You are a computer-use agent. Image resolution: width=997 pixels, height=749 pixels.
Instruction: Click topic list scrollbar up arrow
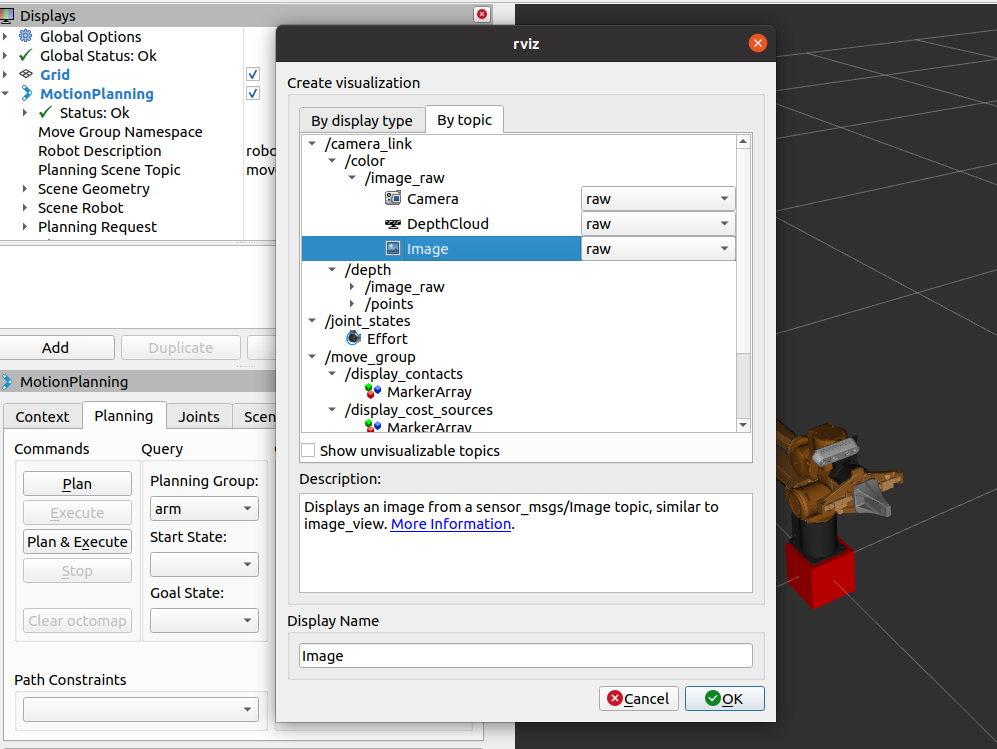click(x=743, y=142)
